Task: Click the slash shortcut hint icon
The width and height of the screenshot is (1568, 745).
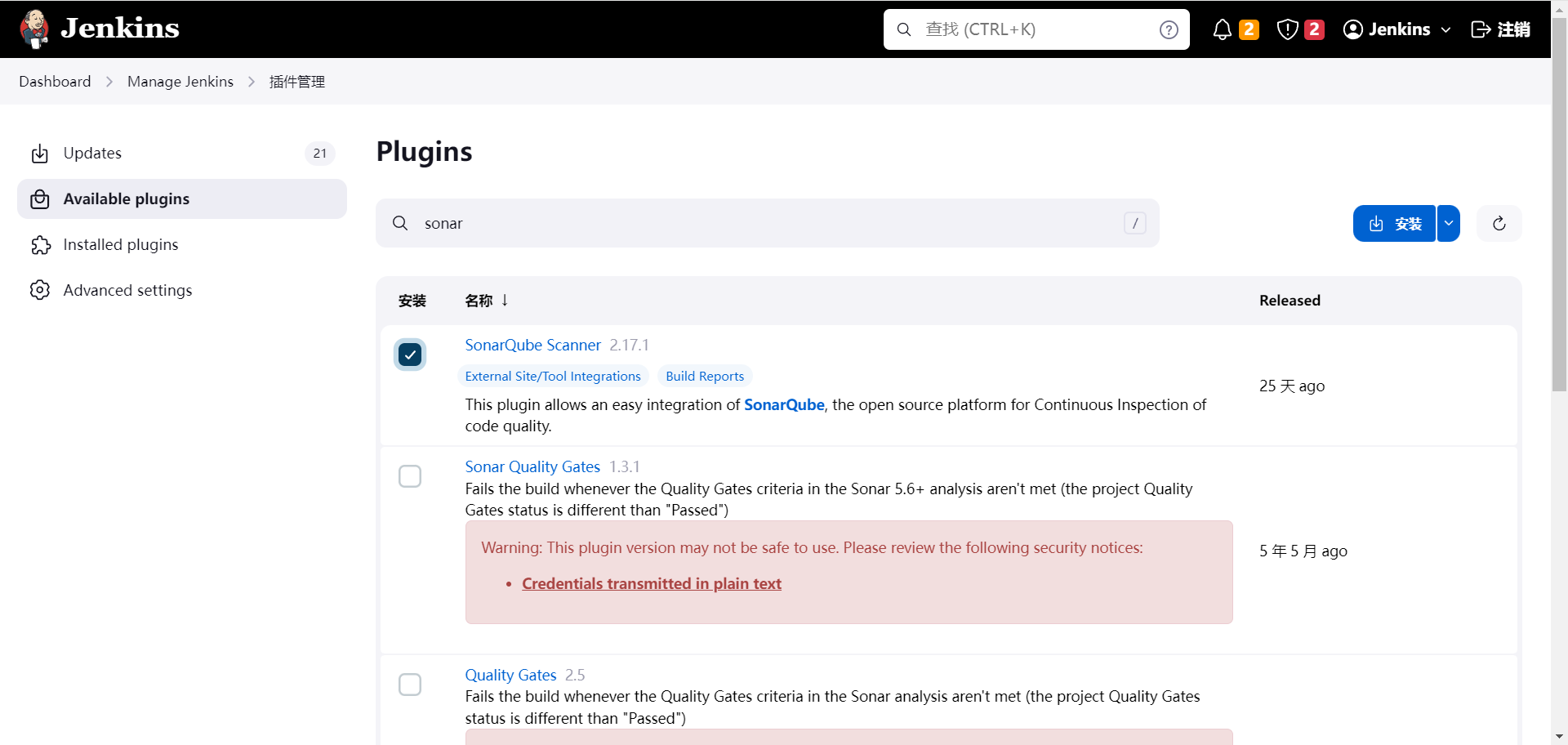Action: pyautogui.click(x=1135, y=223)
